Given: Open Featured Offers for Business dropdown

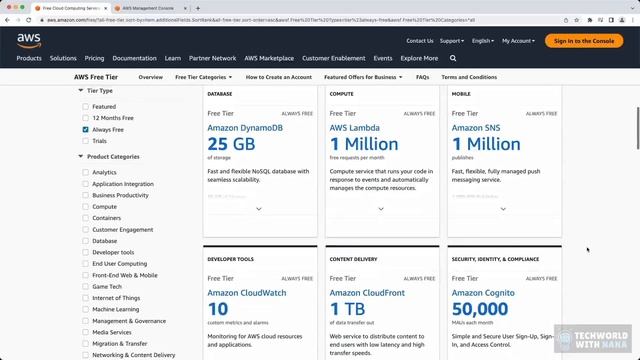Looking at the screenshot, I should (x=363, y=77).
